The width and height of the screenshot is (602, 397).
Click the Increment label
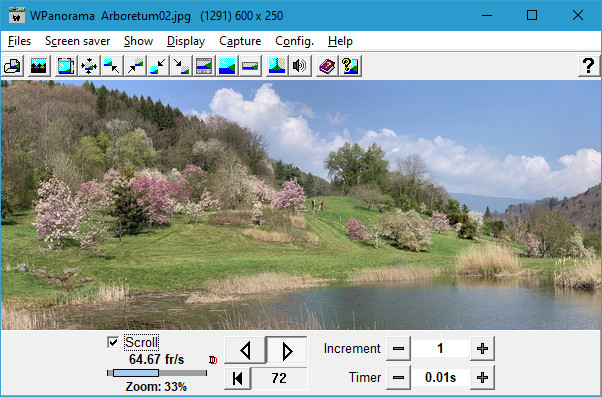(352, 349)
